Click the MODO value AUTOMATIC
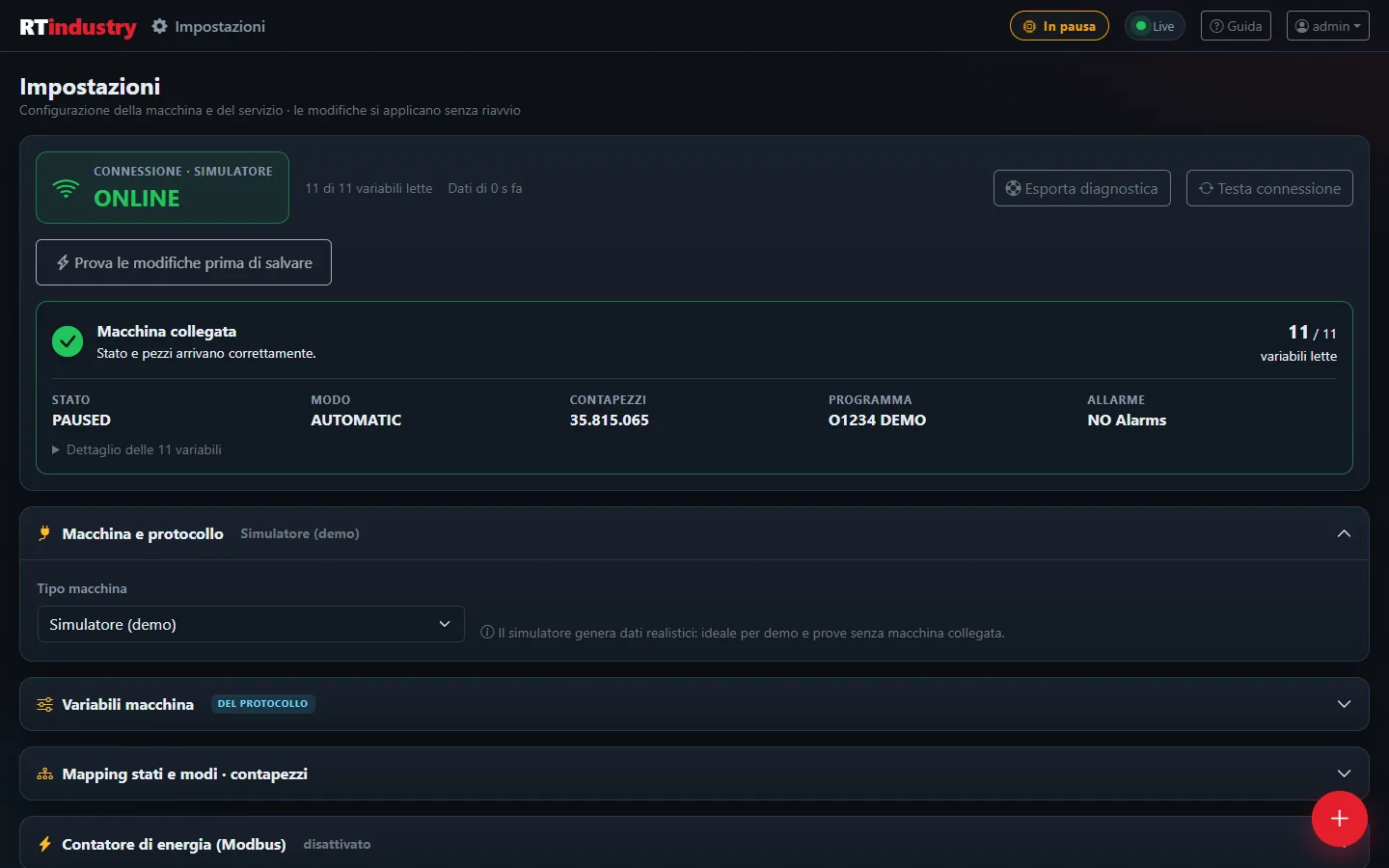Image resolution: width=1389 pixels, height=868 pixels. [356, 420]
